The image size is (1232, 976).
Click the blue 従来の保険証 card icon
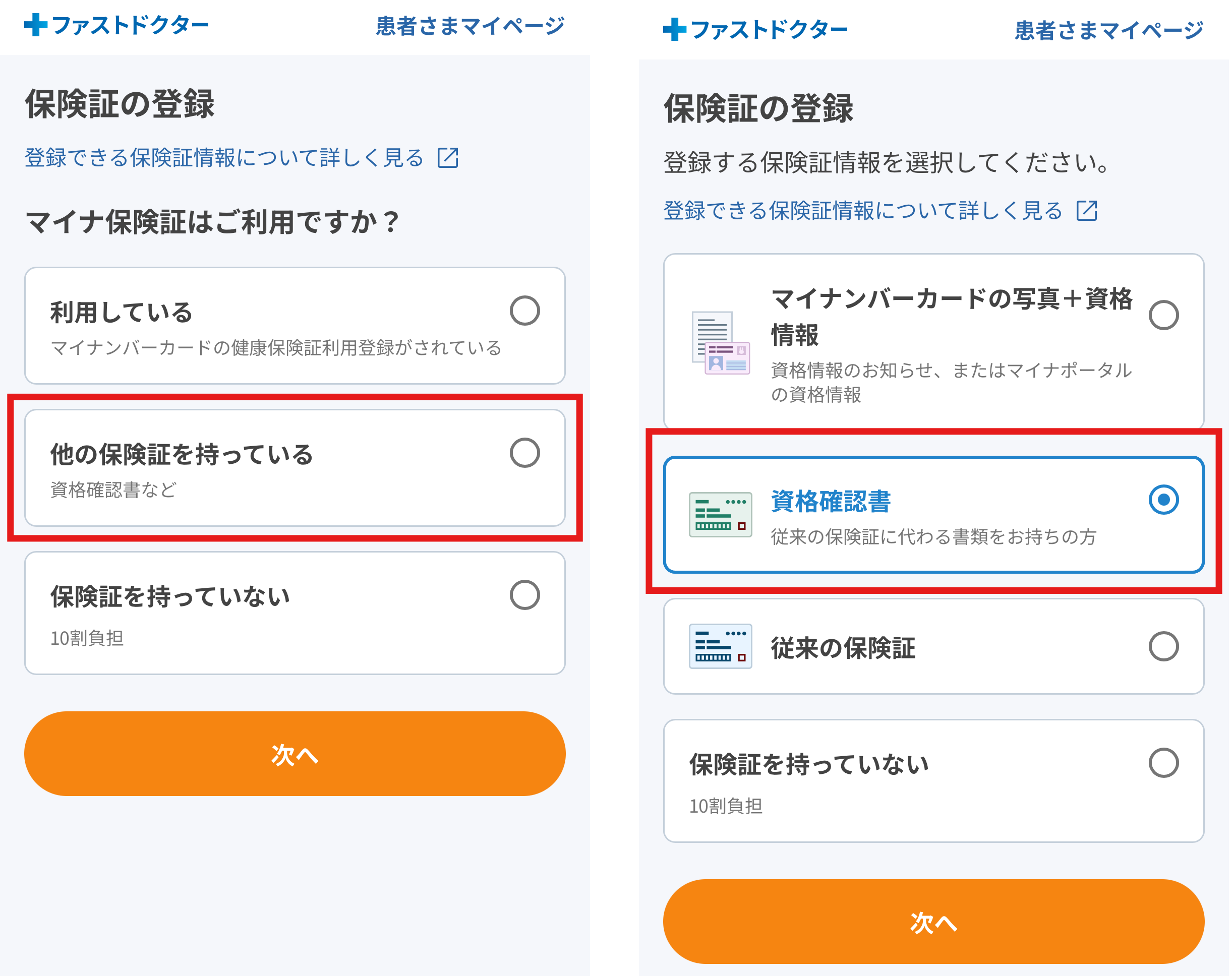721,646
